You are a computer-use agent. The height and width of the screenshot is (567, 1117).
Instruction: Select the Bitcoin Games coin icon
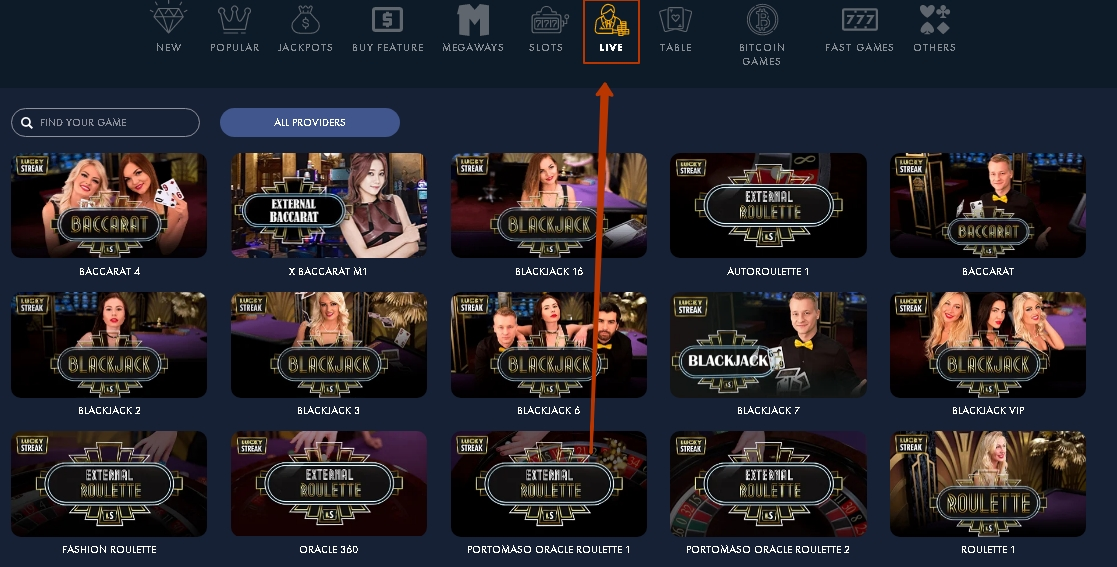(x=762, y=19)
